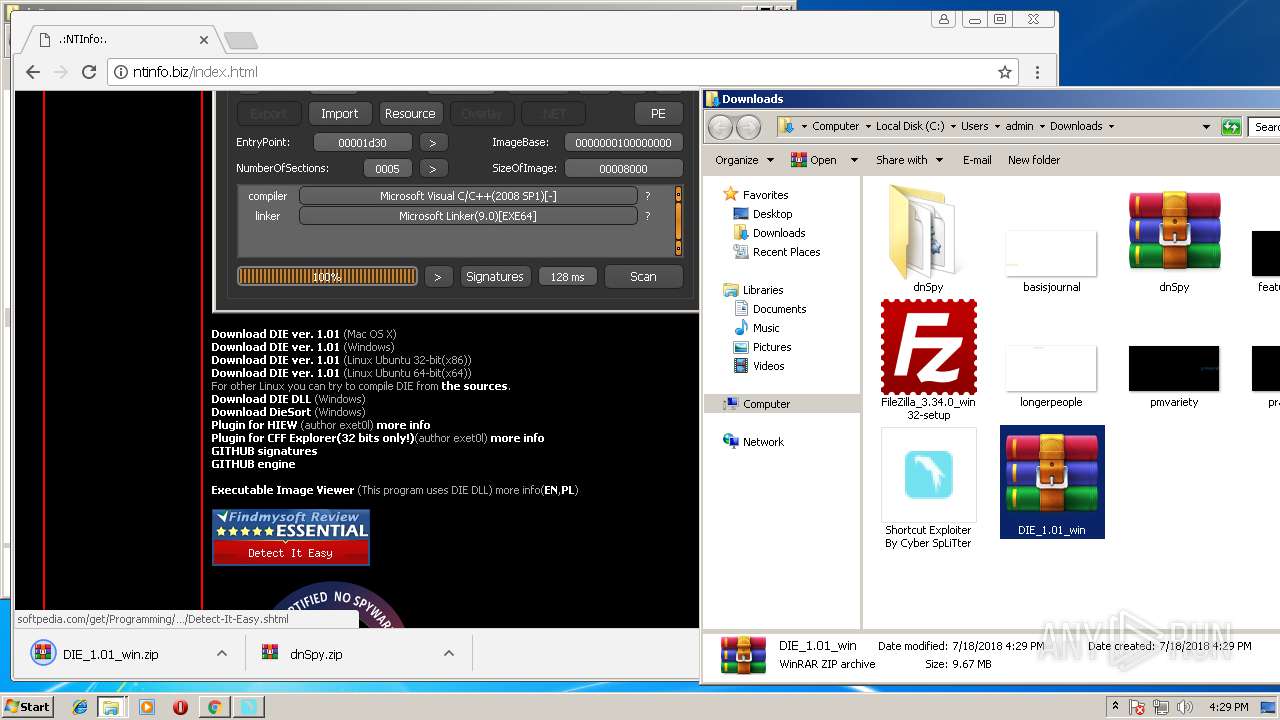Open the Windows Start menu
The image size is (1280, 720).
click(27, 706)
